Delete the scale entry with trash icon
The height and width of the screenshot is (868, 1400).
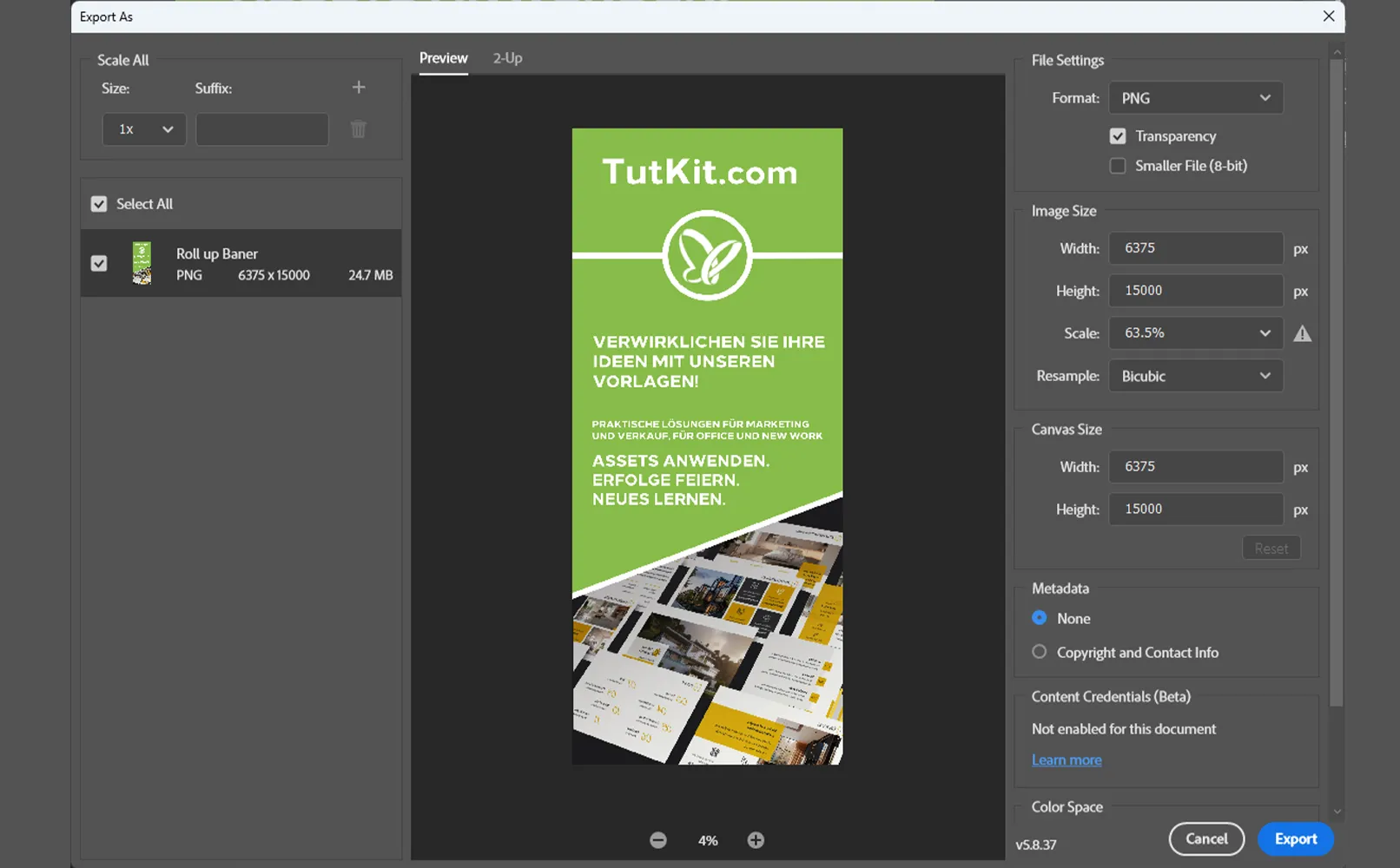point(358,129)
